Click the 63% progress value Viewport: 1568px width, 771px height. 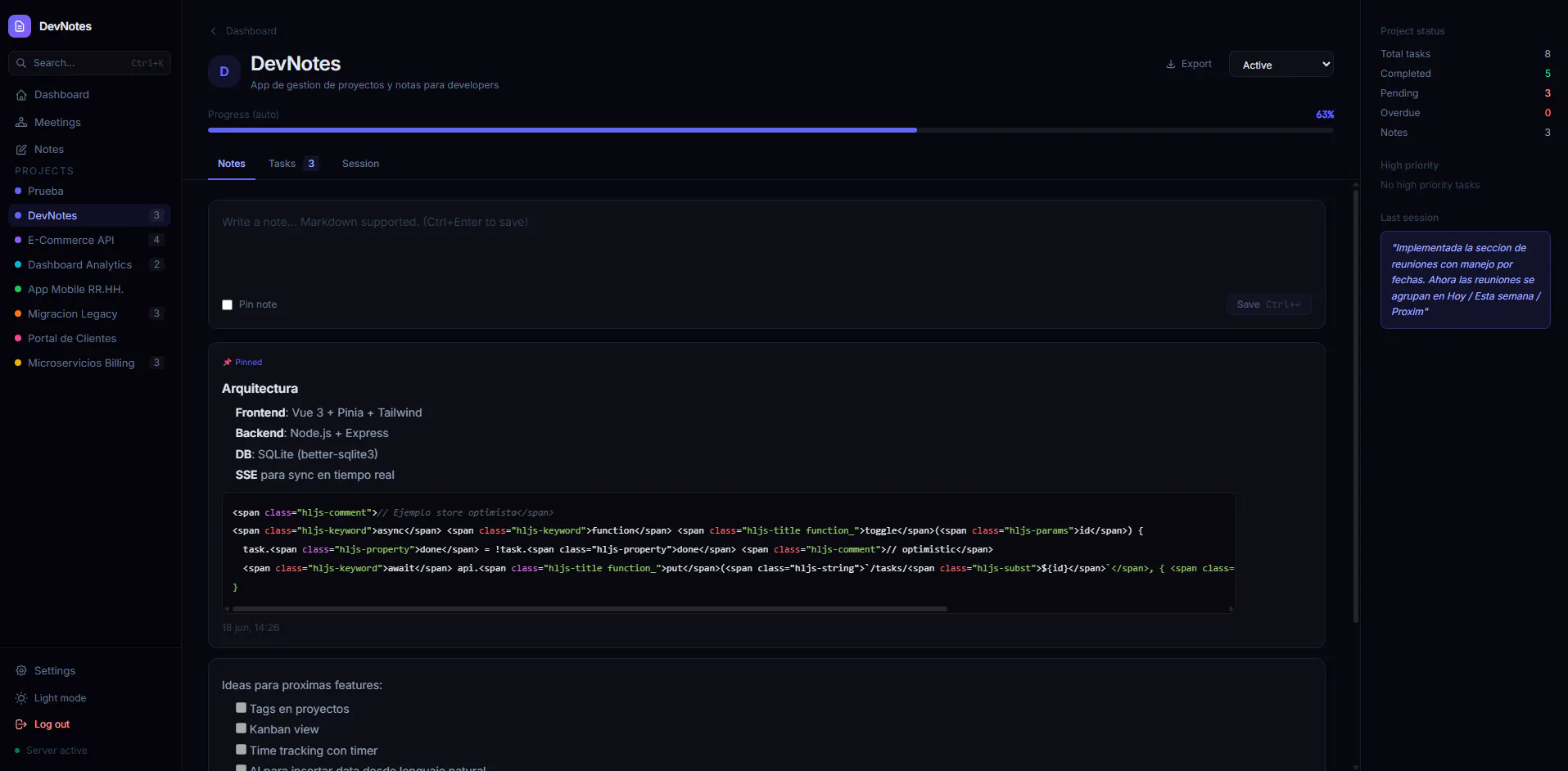pyautogui.click(x=1325, y=115)
